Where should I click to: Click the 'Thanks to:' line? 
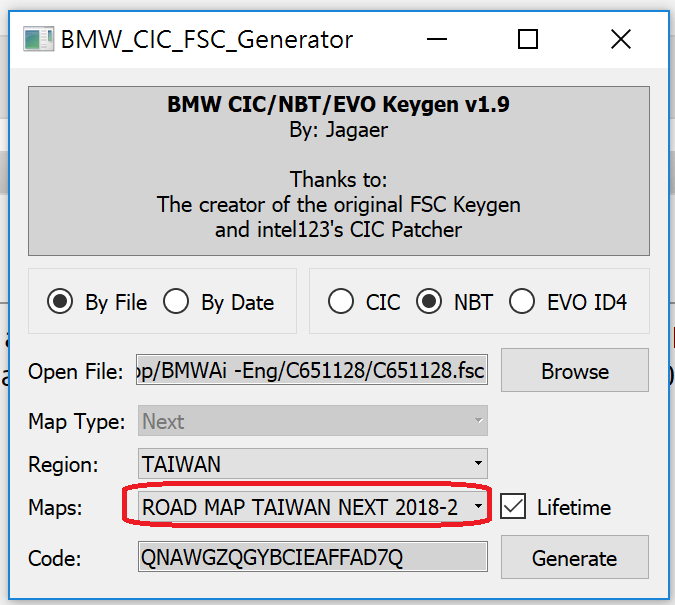338,179
